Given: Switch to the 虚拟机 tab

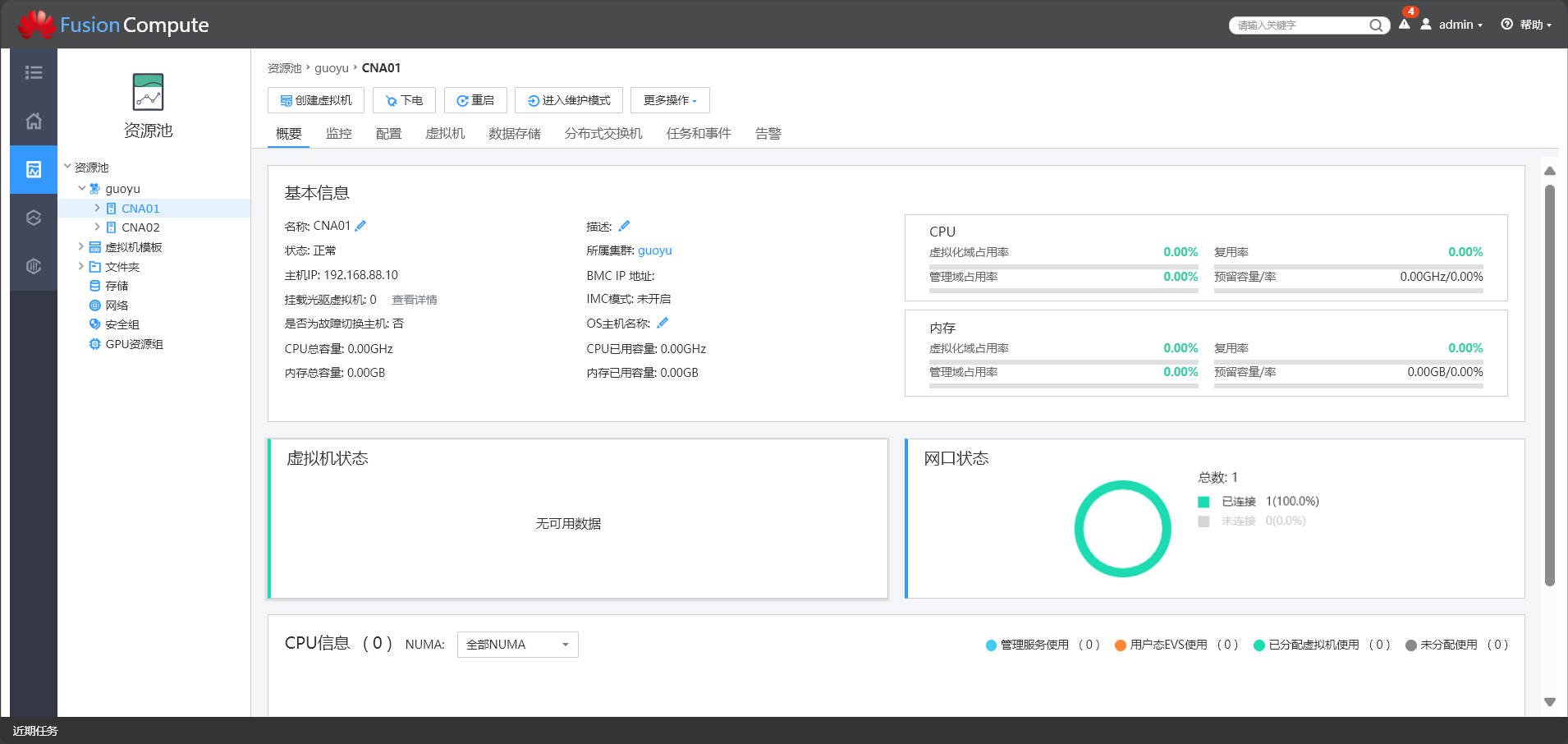Looking at the screenshot, I should [445, 134].
